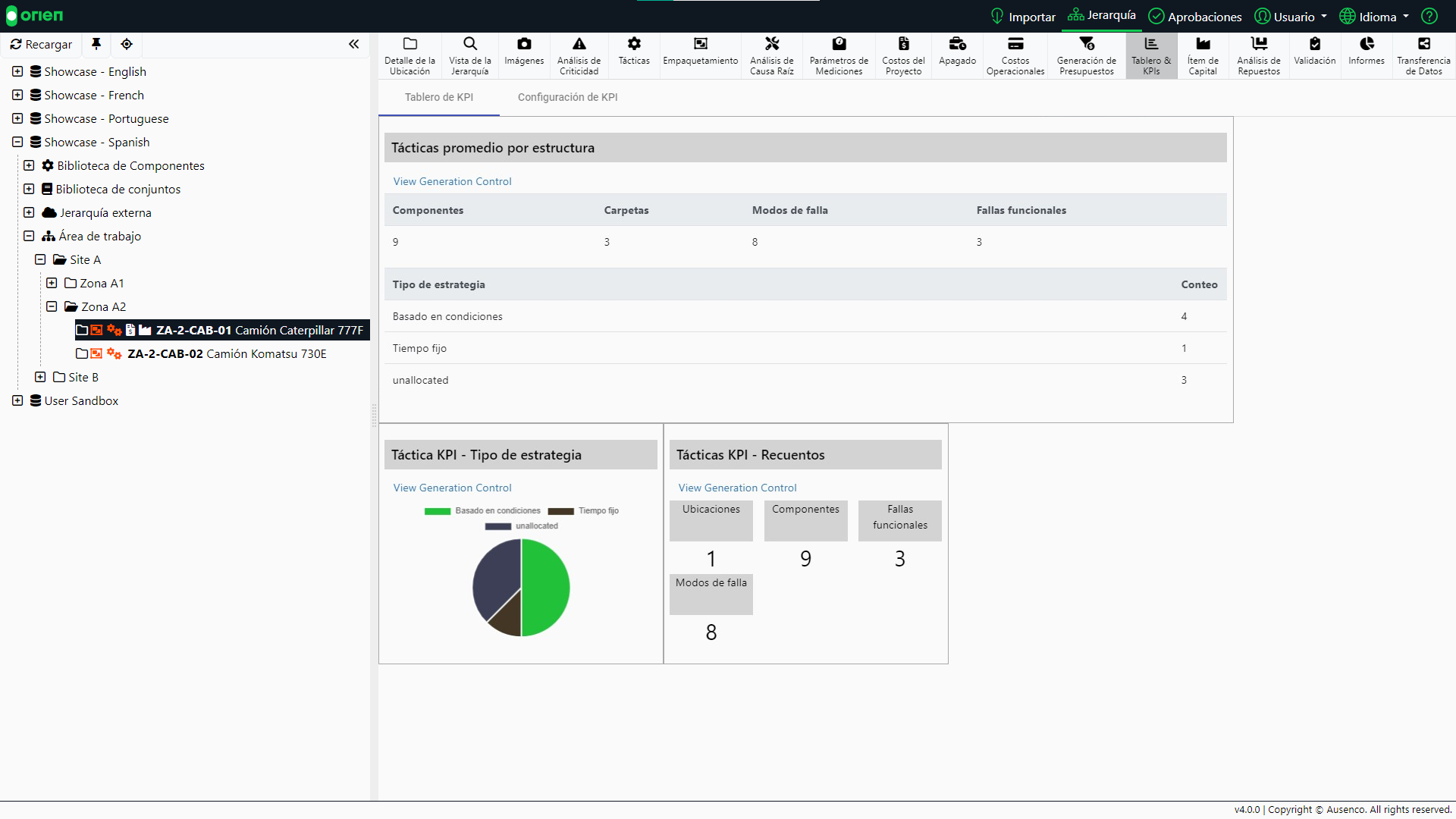
Task: Select Jerarquía externa tree label
Action: [x=105, y=212]
